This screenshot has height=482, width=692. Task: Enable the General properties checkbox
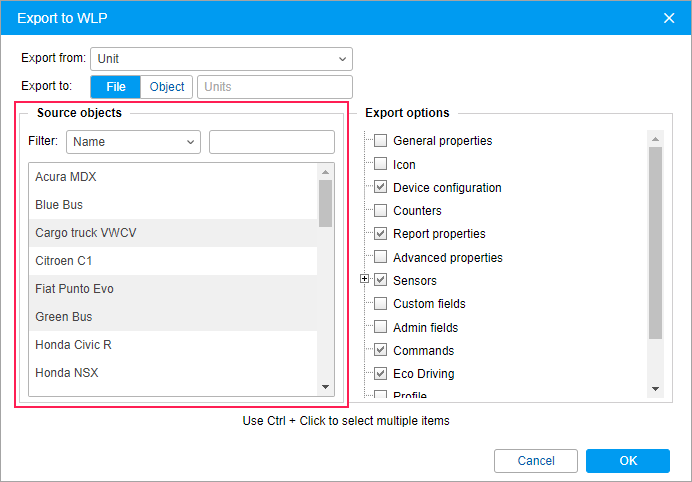point(380,141)
